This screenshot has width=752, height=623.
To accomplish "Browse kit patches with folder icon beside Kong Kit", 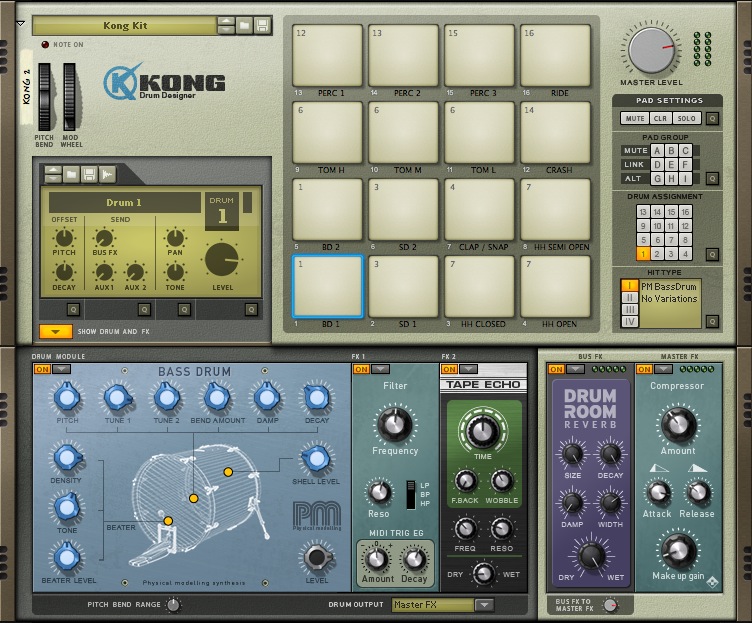I will pyautogui.click(x=245, y=25).
